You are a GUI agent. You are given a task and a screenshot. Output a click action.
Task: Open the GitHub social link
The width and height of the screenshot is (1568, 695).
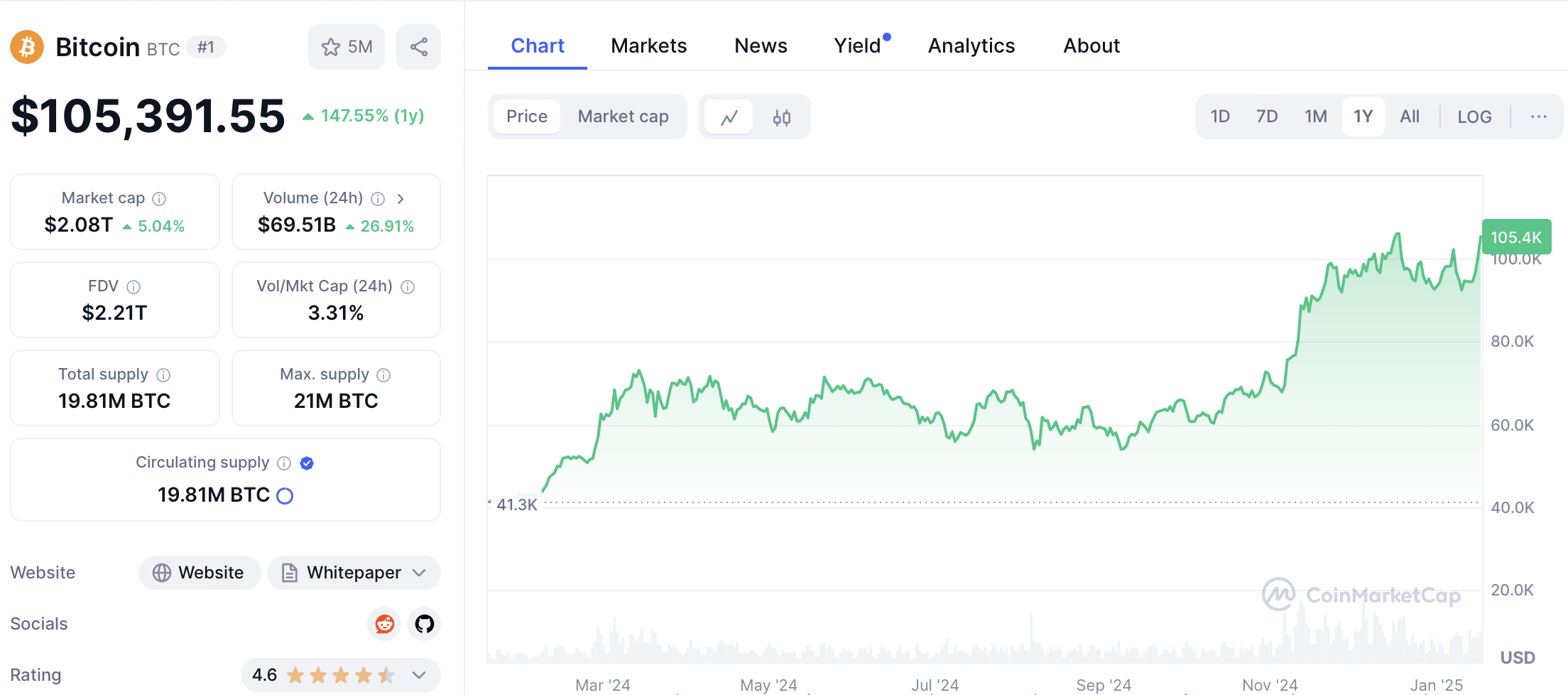click(x=424, y=624)
